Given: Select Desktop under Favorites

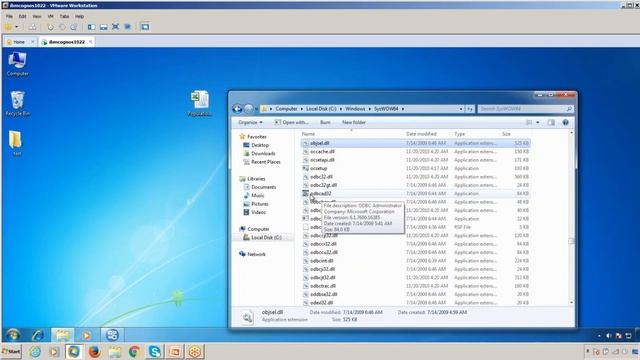Looking at the screenshot, I should pos(256,145).
